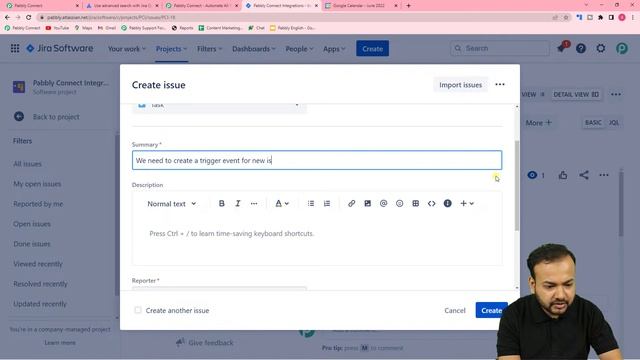This screenshot has width=640, height=360.
Task: Insert an emoji
Action: (x=400, y=203)
